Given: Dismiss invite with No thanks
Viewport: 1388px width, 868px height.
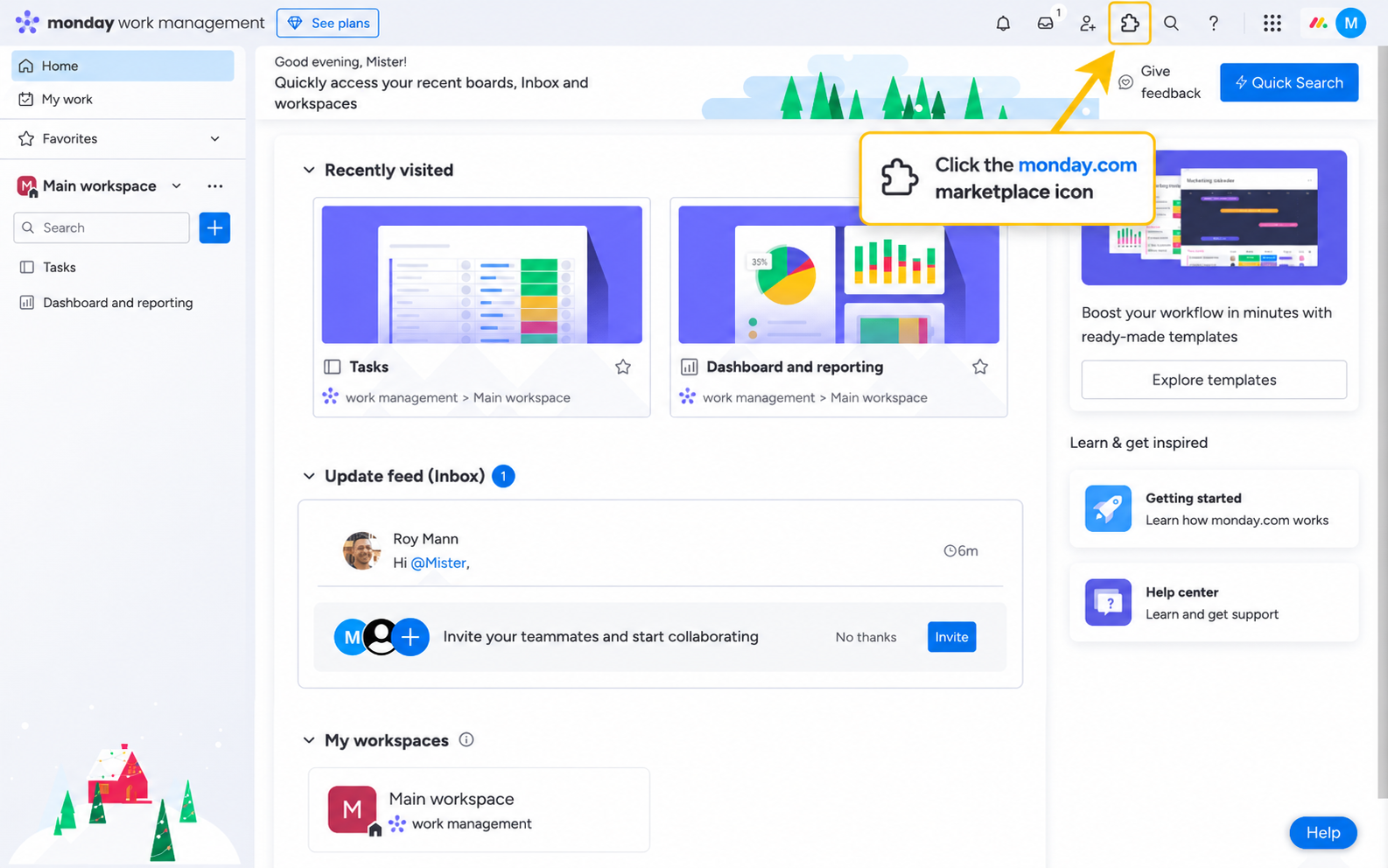Looking at the screenshot, I should 866,637.
